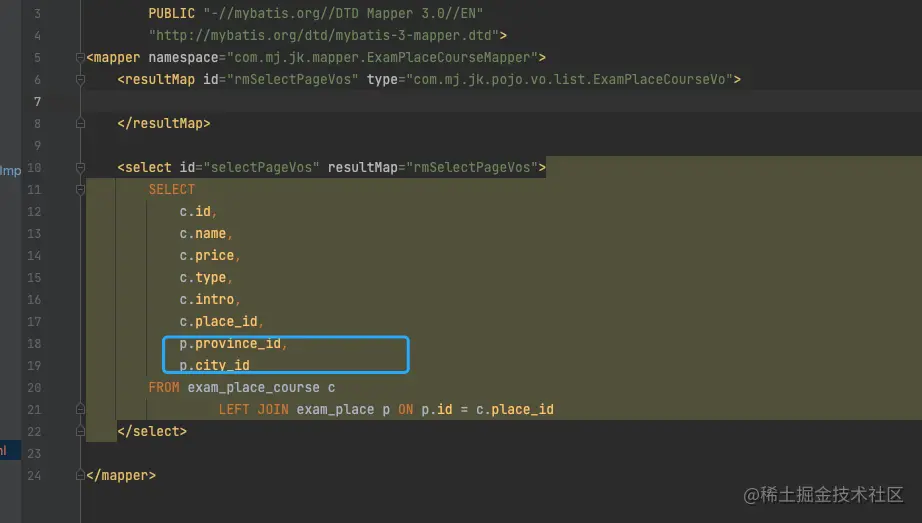Click the c.intro column
922x523 pixels.
206,299
